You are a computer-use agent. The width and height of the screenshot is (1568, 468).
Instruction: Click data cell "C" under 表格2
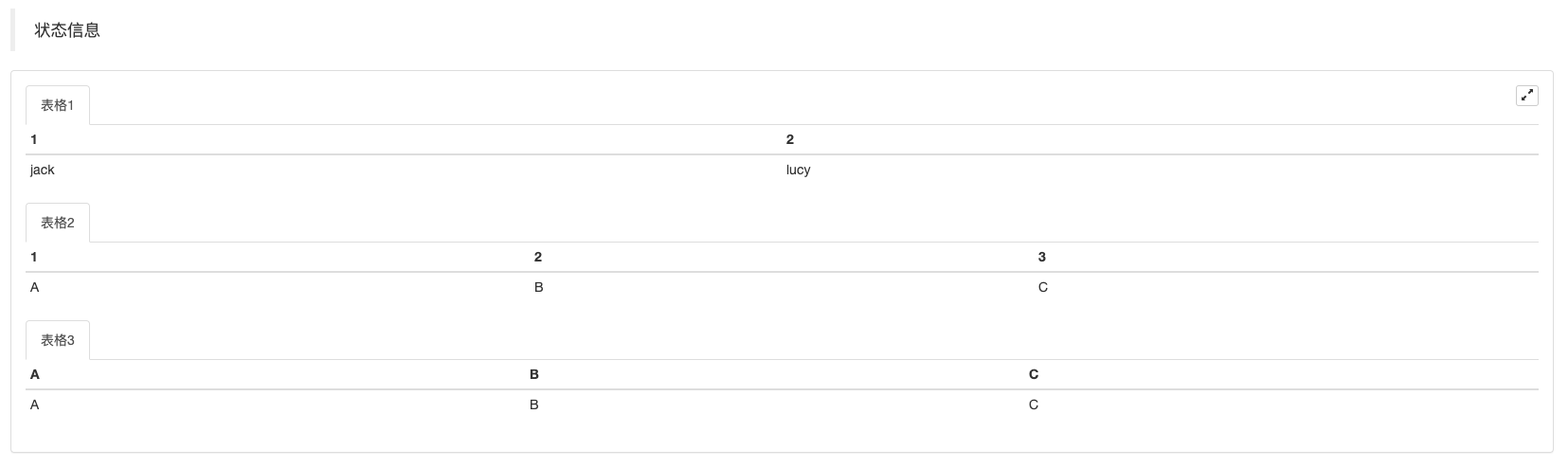pyautogui.click(x=1043, y=288)
